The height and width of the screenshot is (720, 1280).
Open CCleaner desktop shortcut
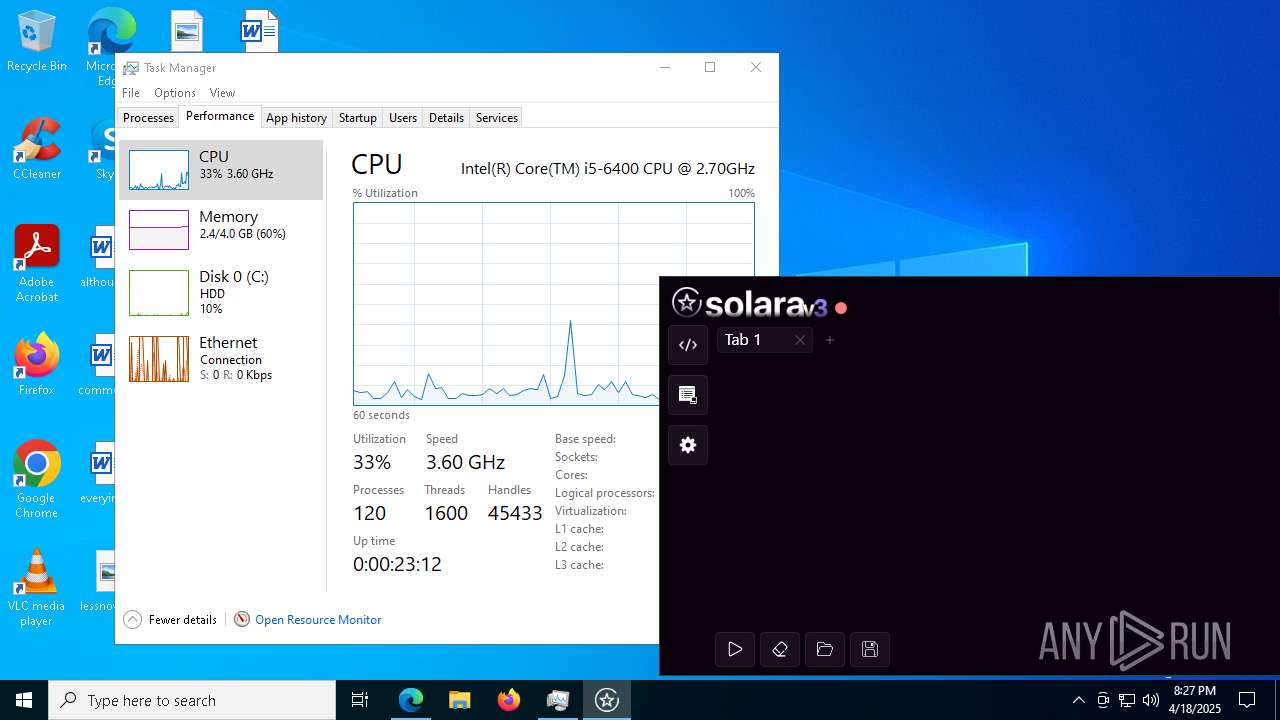click(x=36, y=148)
